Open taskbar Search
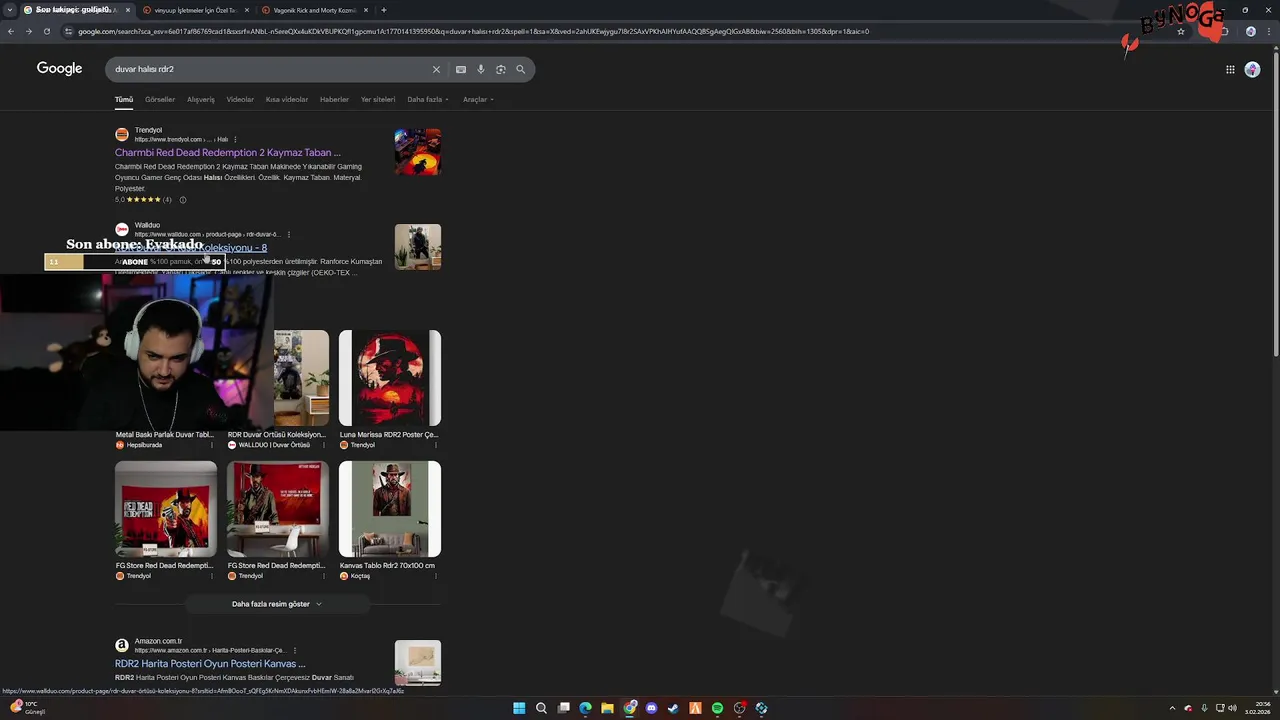 (x=541, y=708)
